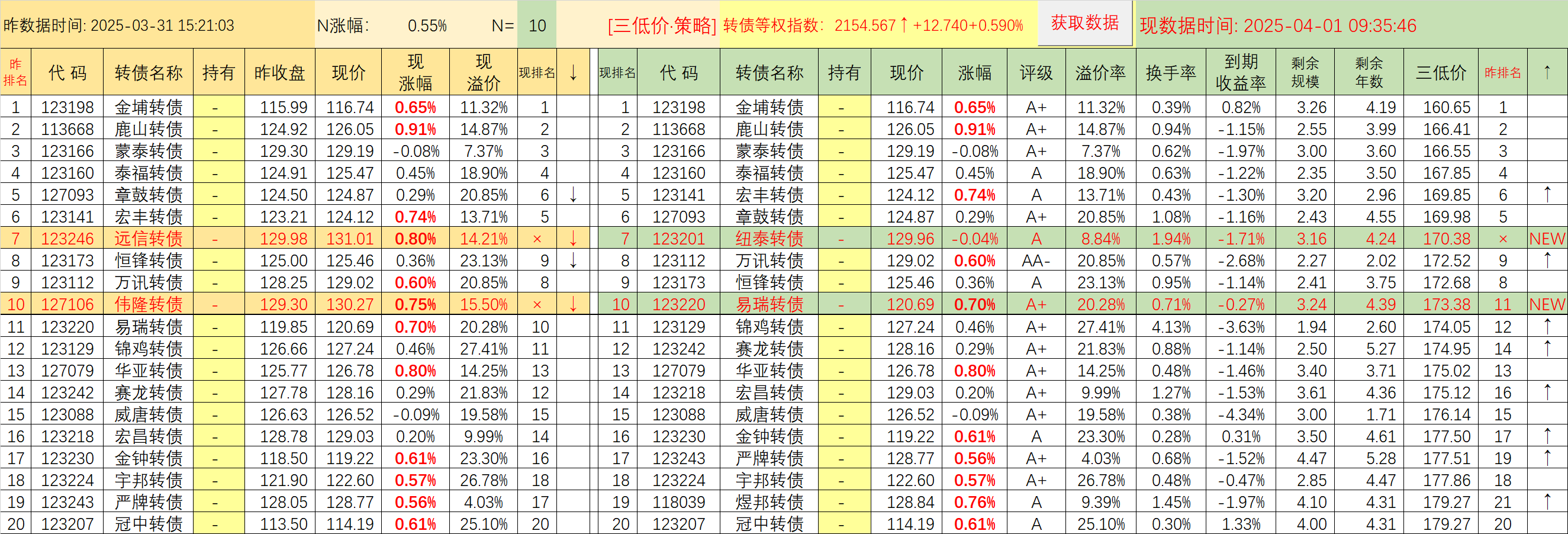This screenshot has height=534, width=1568.
Task: Click red down arrow in 伟隆转债 row
Action: click(573, 304)
